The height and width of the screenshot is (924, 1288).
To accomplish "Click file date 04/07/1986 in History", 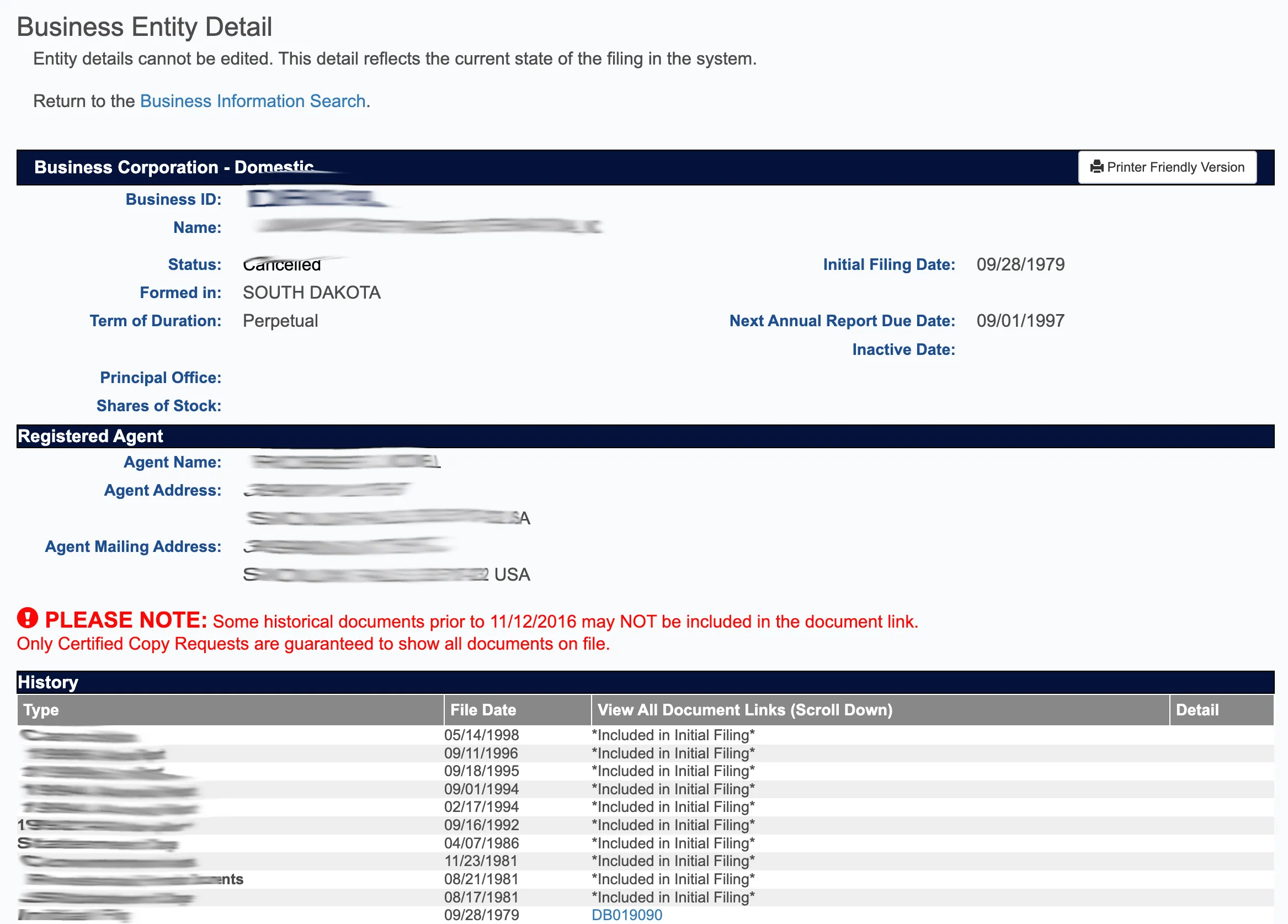I will (x=482, y=843).
